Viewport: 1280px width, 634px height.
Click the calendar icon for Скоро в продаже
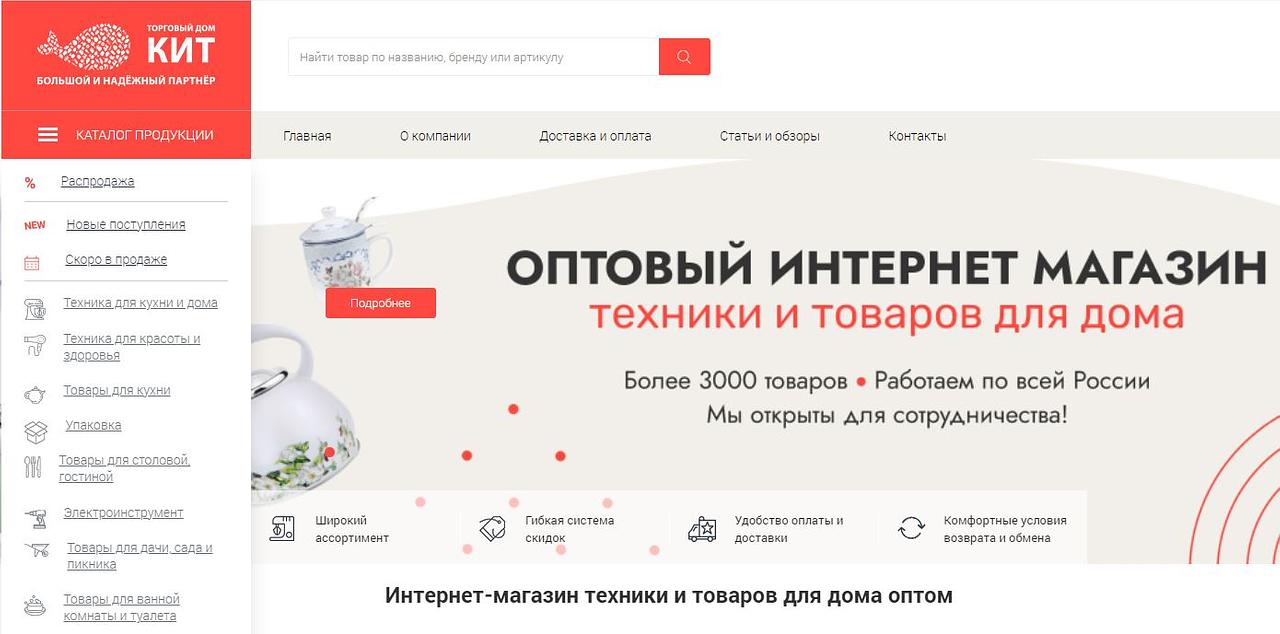click(32, 263)
